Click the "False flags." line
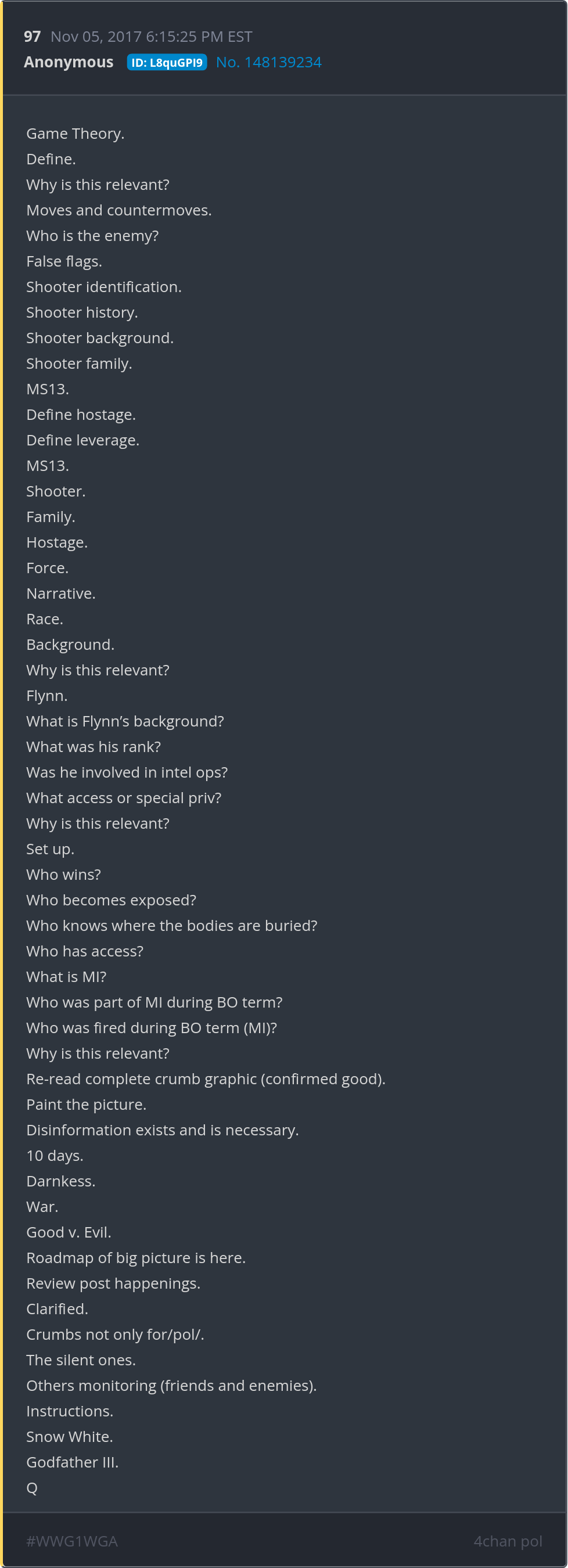568x1568 pixels. pyautogui.click(x=64, y=261)
